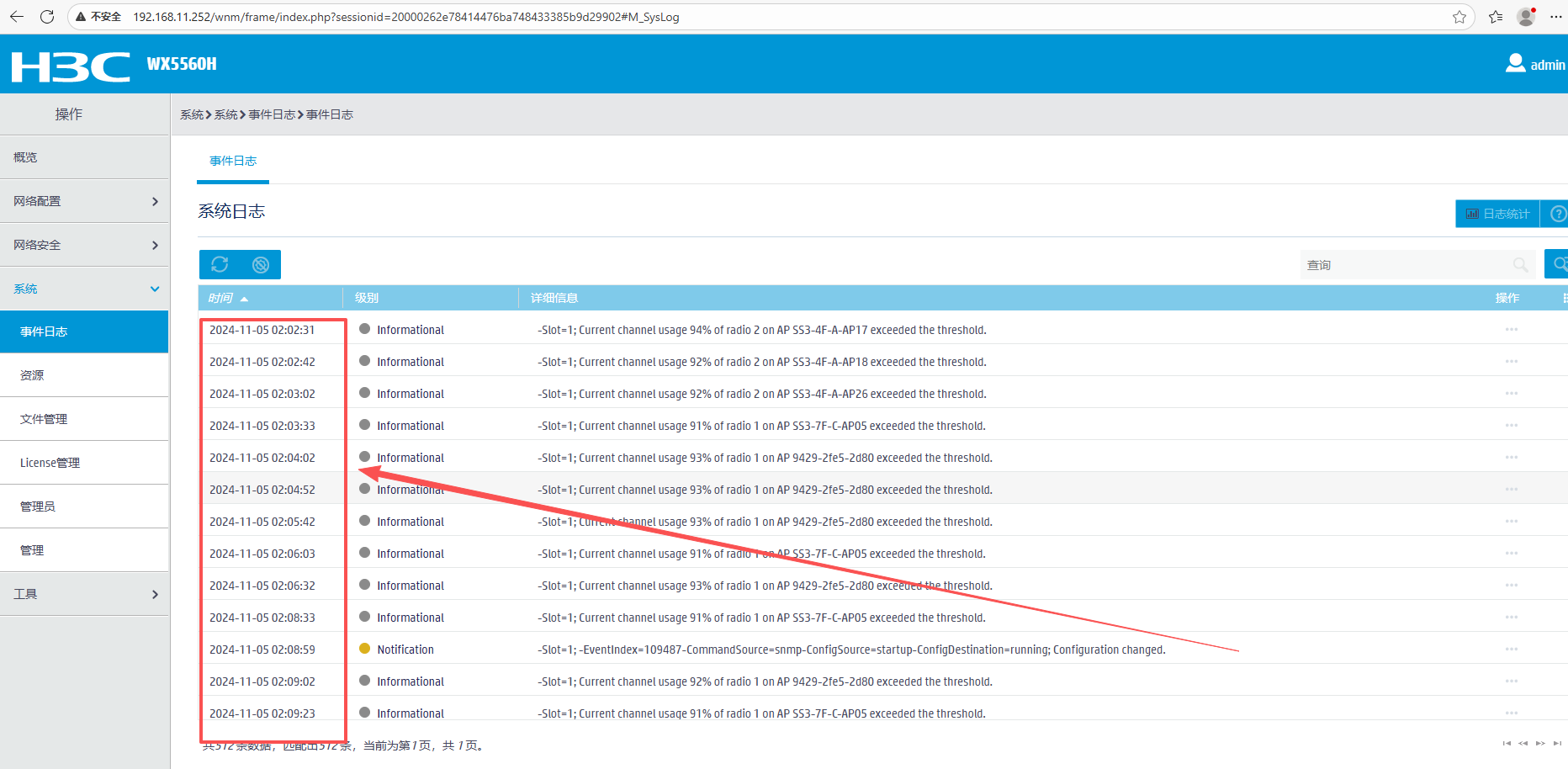The width and height of the screenshot is (1568, 769).
Task: Expand the 网络配置 sidebar section
Action: click(84, 201)
